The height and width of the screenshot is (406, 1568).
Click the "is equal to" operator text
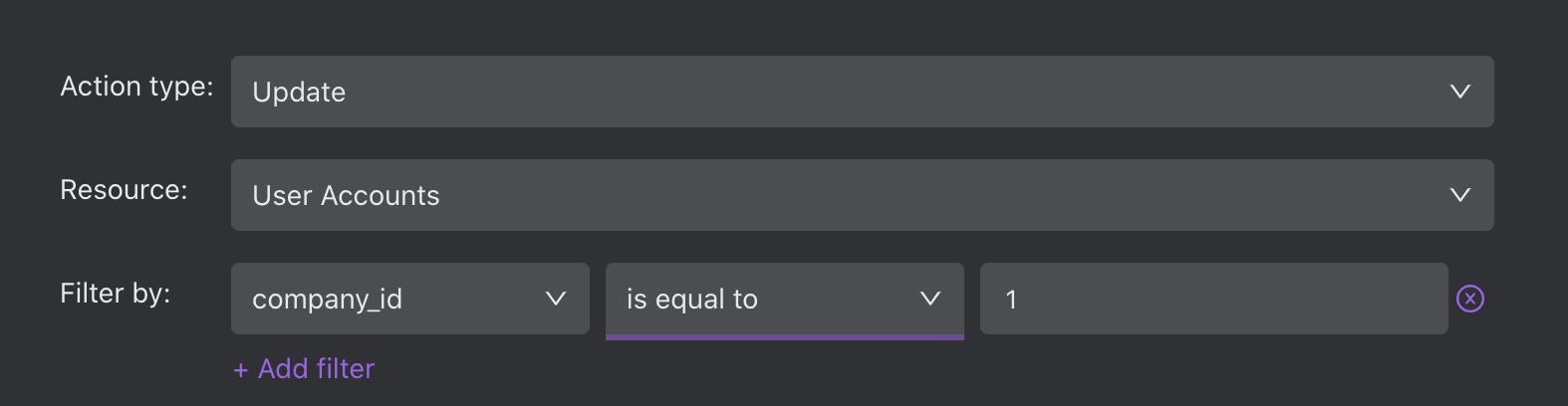692,300
